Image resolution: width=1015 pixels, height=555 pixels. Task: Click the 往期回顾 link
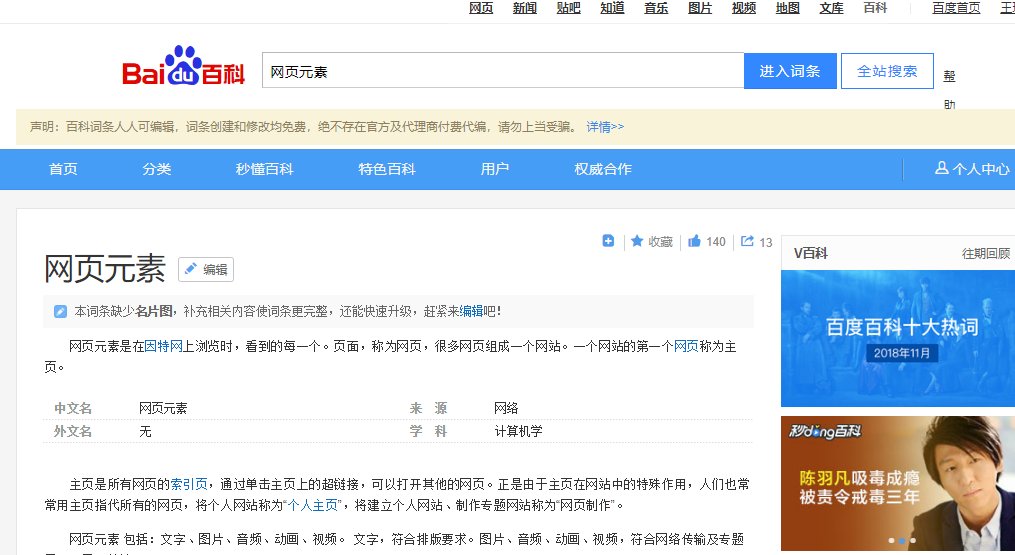(x=985, y=253)
